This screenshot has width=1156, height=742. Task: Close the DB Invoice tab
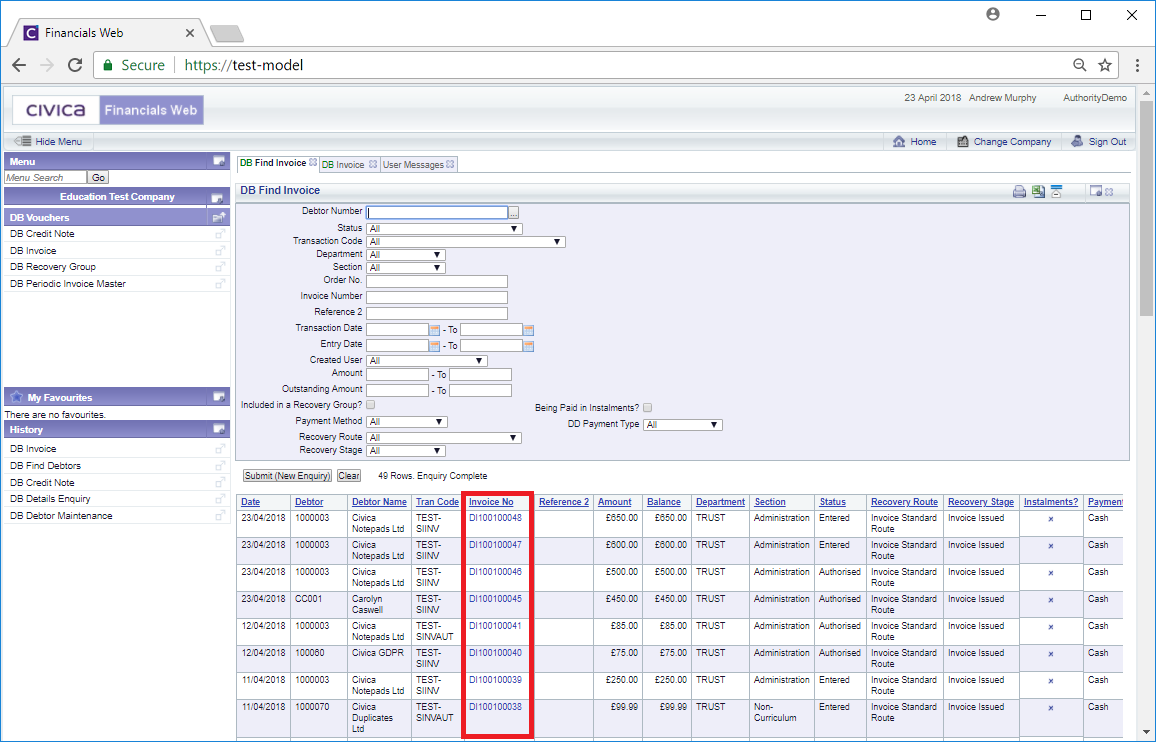[x=373, y=164]
